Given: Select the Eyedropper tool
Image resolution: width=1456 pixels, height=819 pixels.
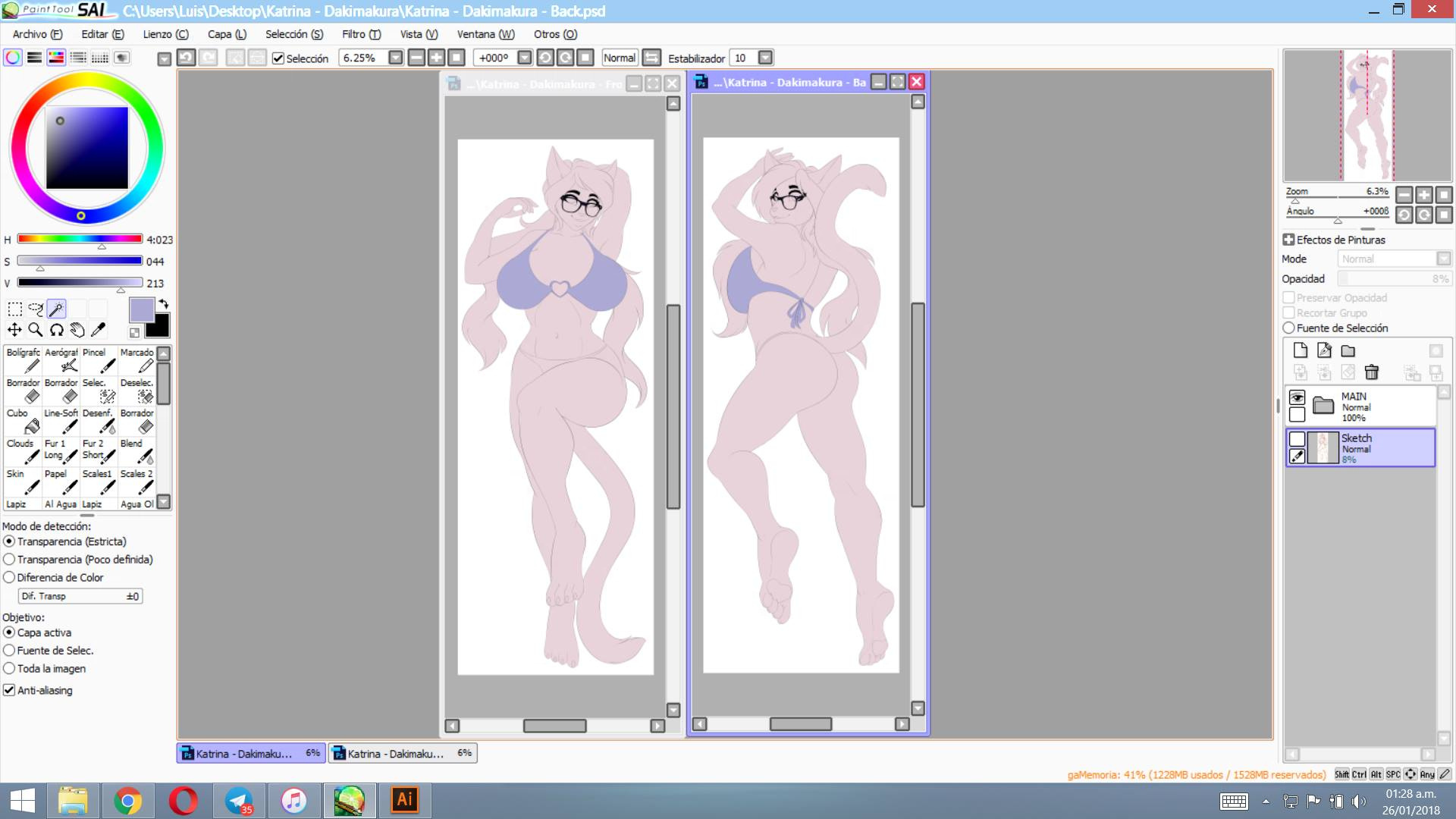Looking at the screenshot, I should (98, 330).
